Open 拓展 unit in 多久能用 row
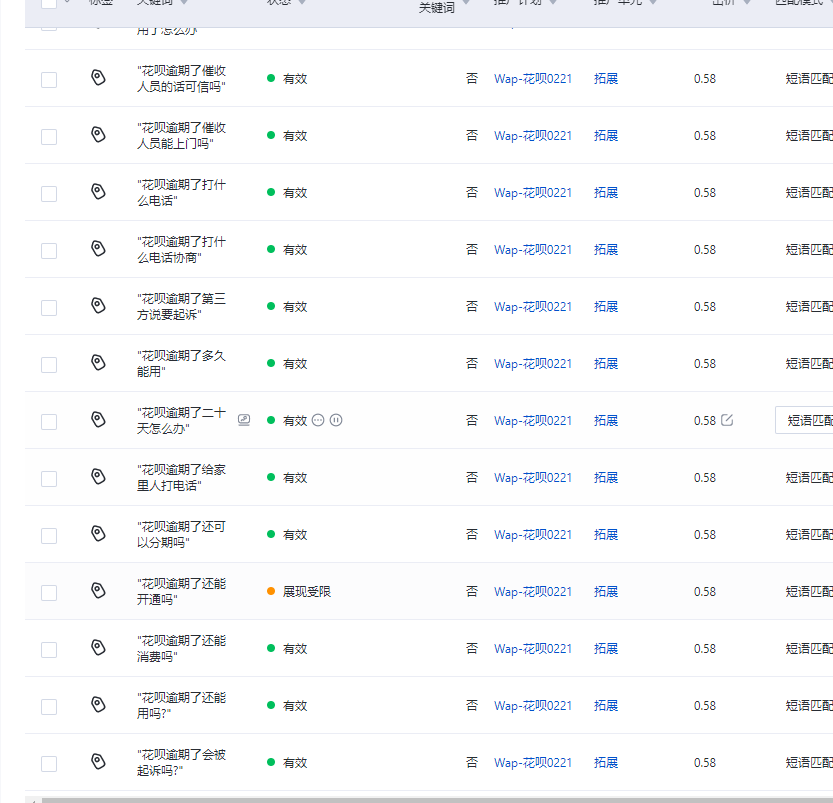The width and height of the screenshot is (833, 803). [606, 364]
